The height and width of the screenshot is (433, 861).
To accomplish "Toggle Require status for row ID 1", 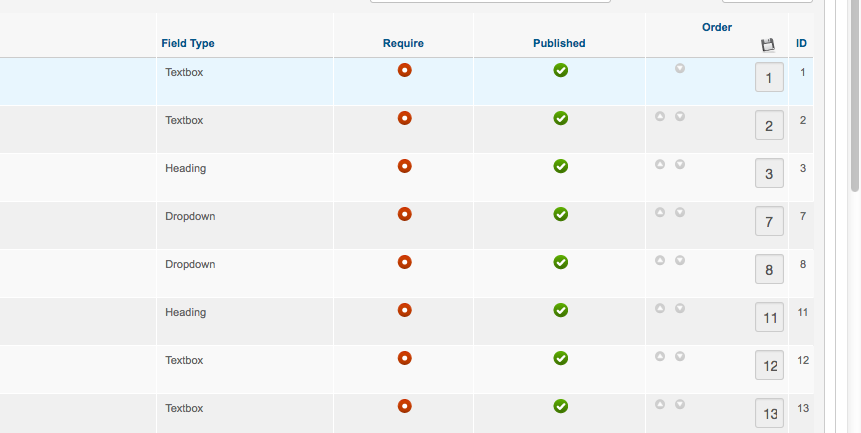I will click(x=404, y=70).
